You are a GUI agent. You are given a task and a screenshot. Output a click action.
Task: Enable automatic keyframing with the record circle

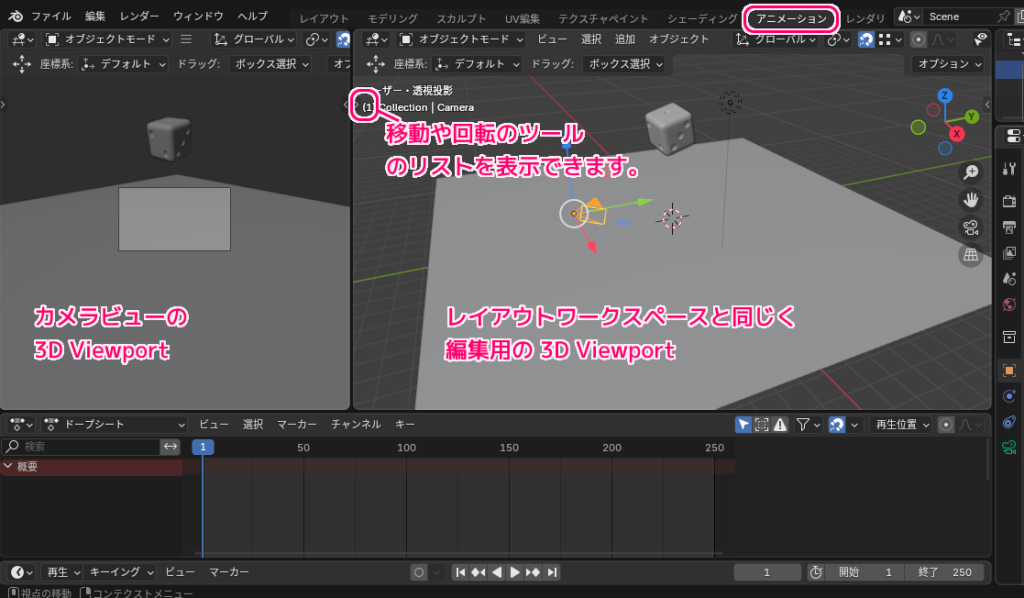[x=946, y=424]
